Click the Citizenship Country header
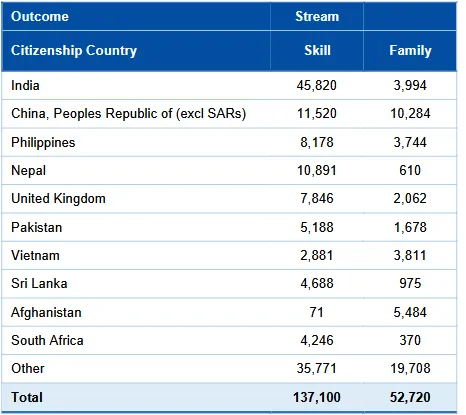Screen dimensions: 466x415 pos(74,51)
